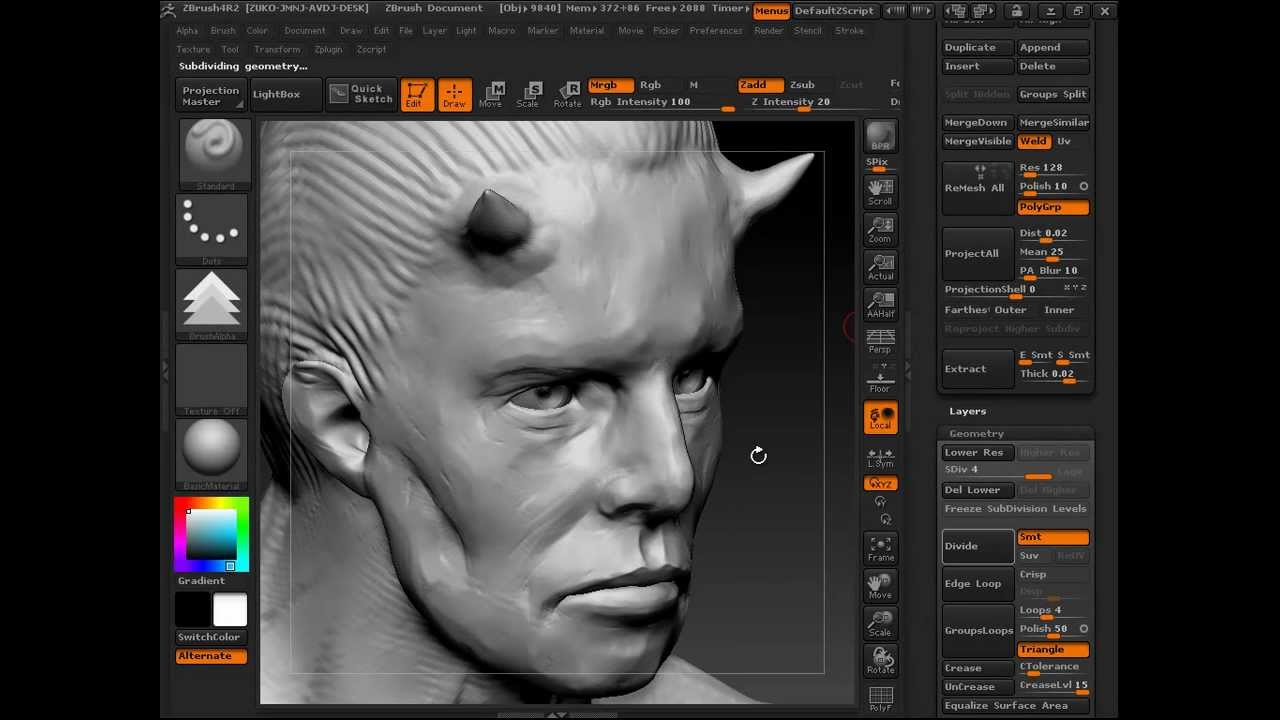The height and width of the screenshot is (720, 1280).
Task: Toggle the Menus button
Action: [x=770, y=10]
